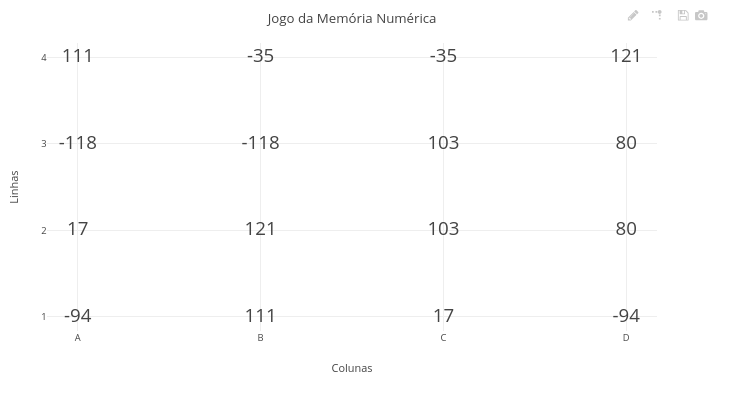Select card -35 in column B row 4
Viewport: 734px width, 407px height.
pyautogui.click(x=260, y=56)
